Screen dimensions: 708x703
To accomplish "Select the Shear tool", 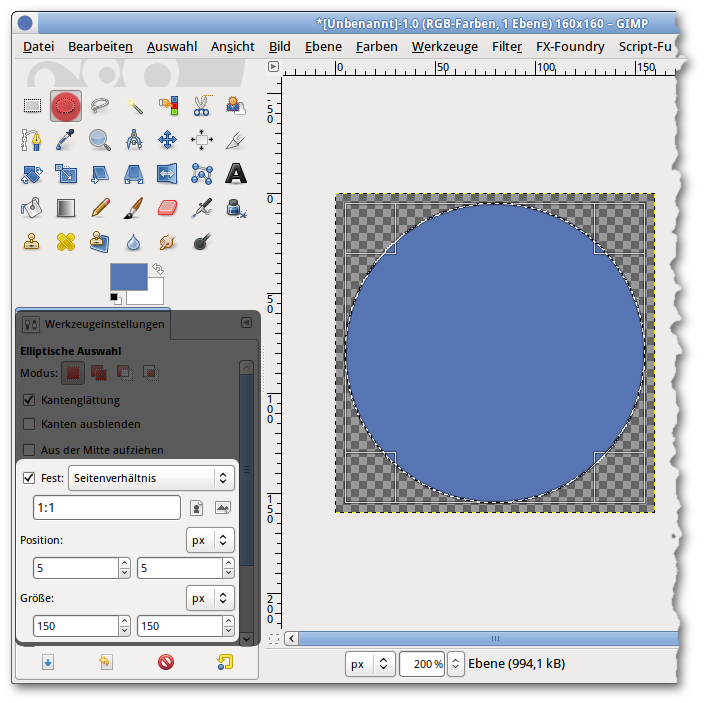I will pos(100,174).
